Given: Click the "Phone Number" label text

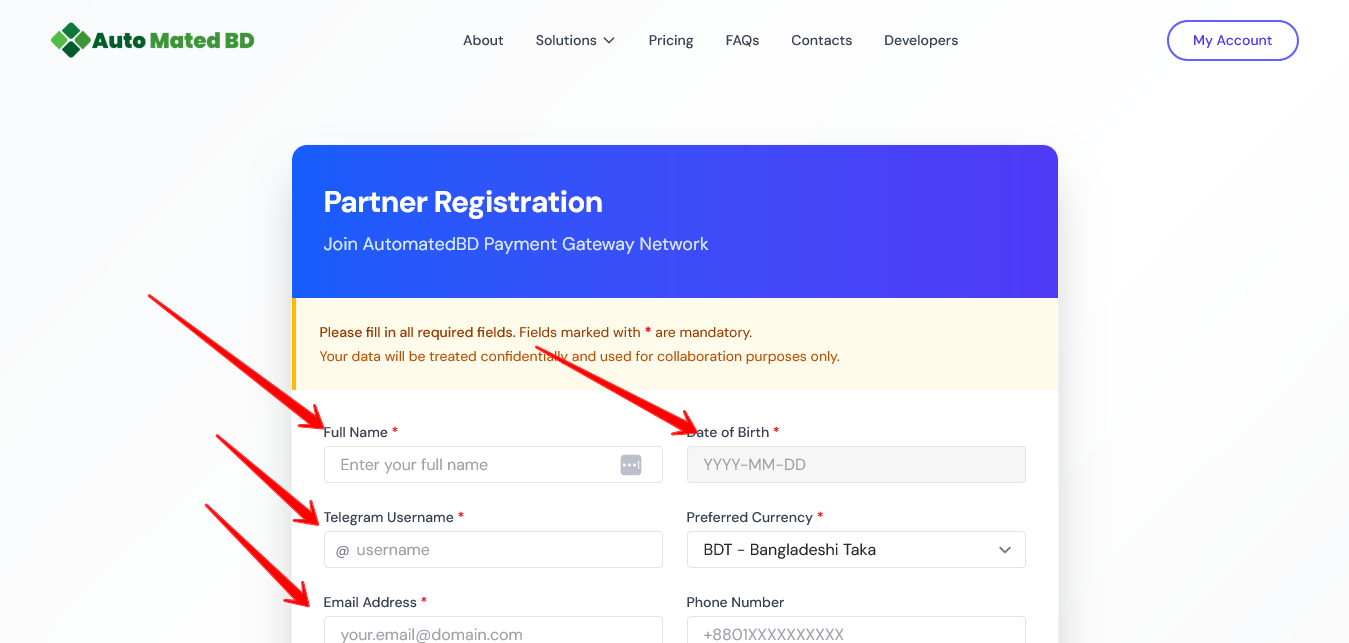Looking at the screenshot, I should point(735,602).
